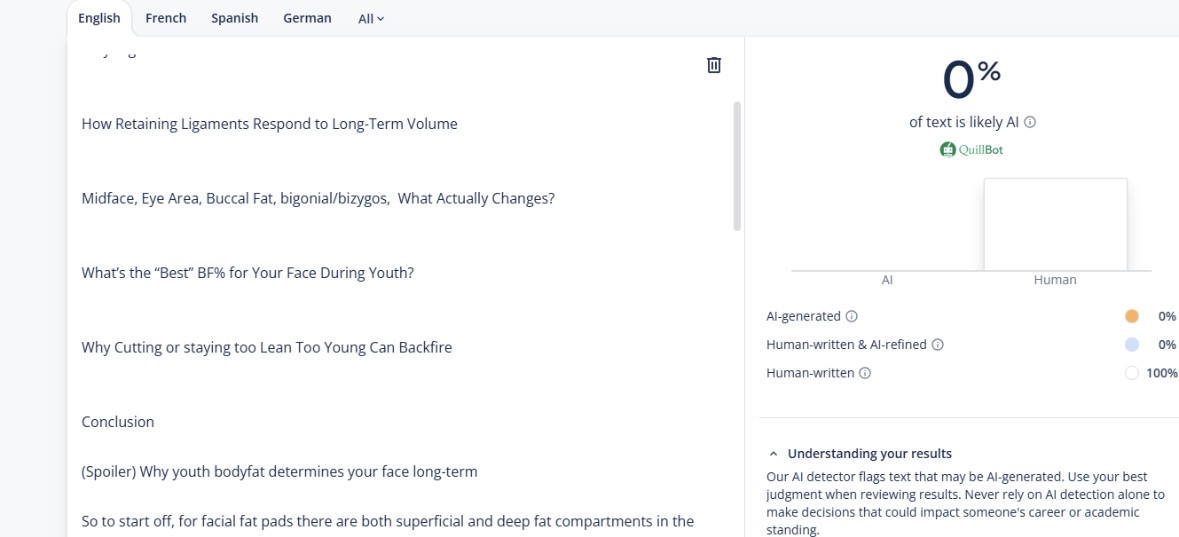Switch to the Spanish tab
The width and height of the screenshot is (1179, 537).
point(234,18)
